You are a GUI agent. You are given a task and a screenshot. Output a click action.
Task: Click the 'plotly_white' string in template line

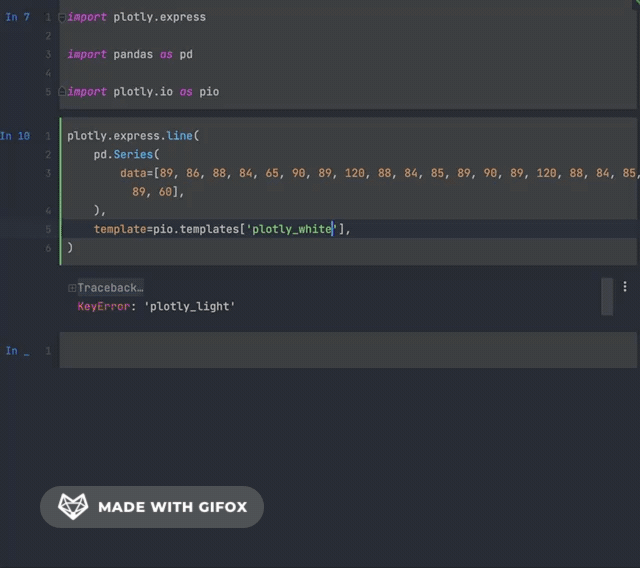[x=292, y=229]
